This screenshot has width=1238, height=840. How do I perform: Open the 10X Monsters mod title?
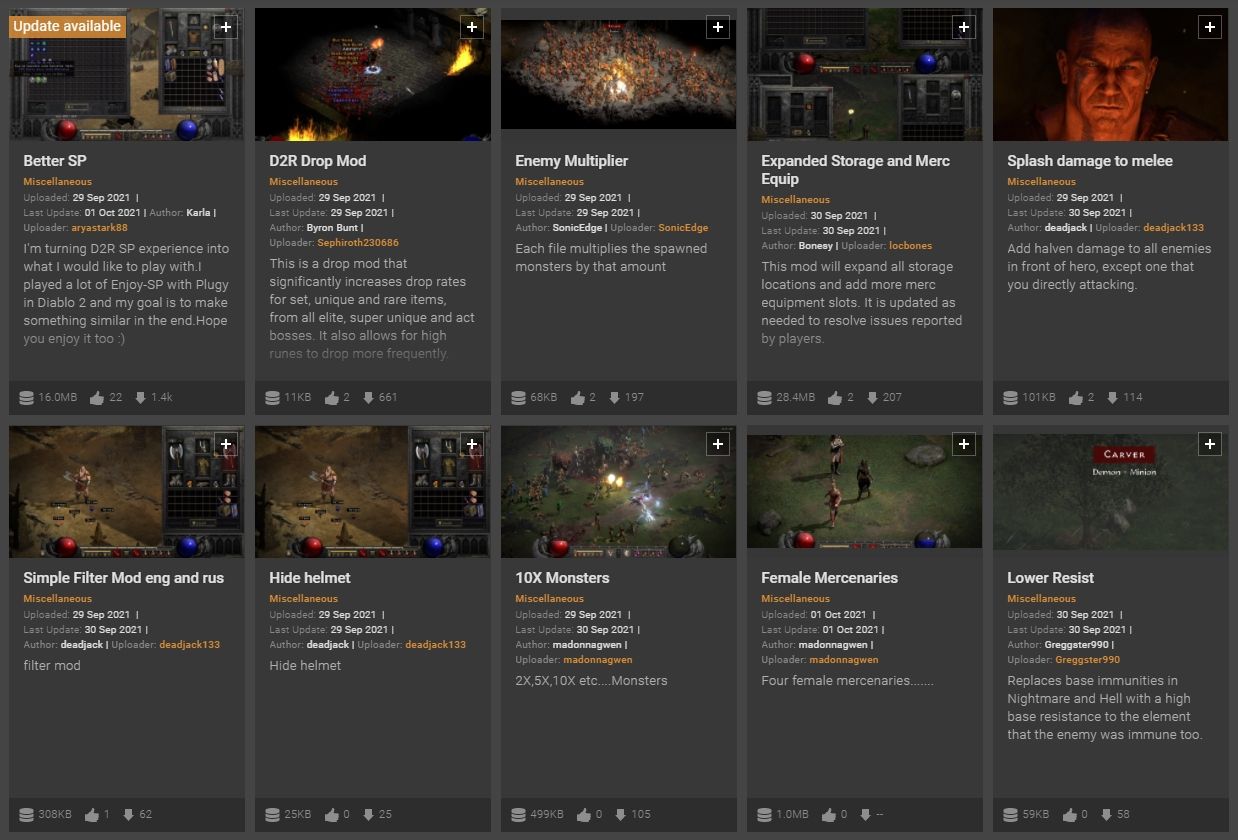tap(562, 578)
